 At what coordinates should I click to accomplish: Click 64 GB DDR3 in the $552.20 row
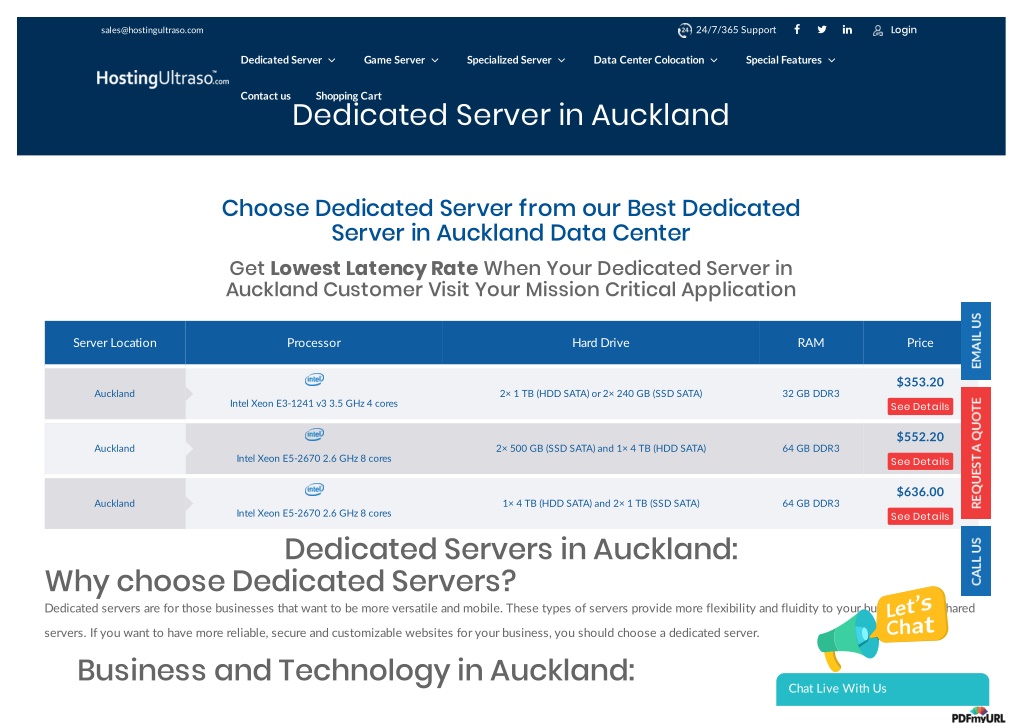[x=811, y=449]
